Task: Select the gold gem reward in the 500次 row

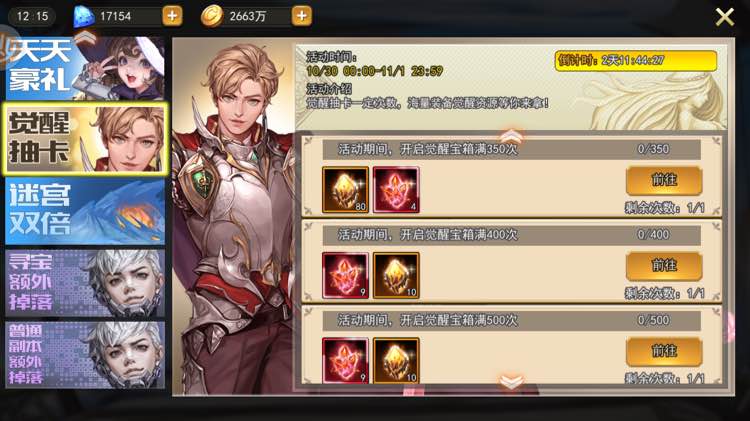Action: pos(396,360)
